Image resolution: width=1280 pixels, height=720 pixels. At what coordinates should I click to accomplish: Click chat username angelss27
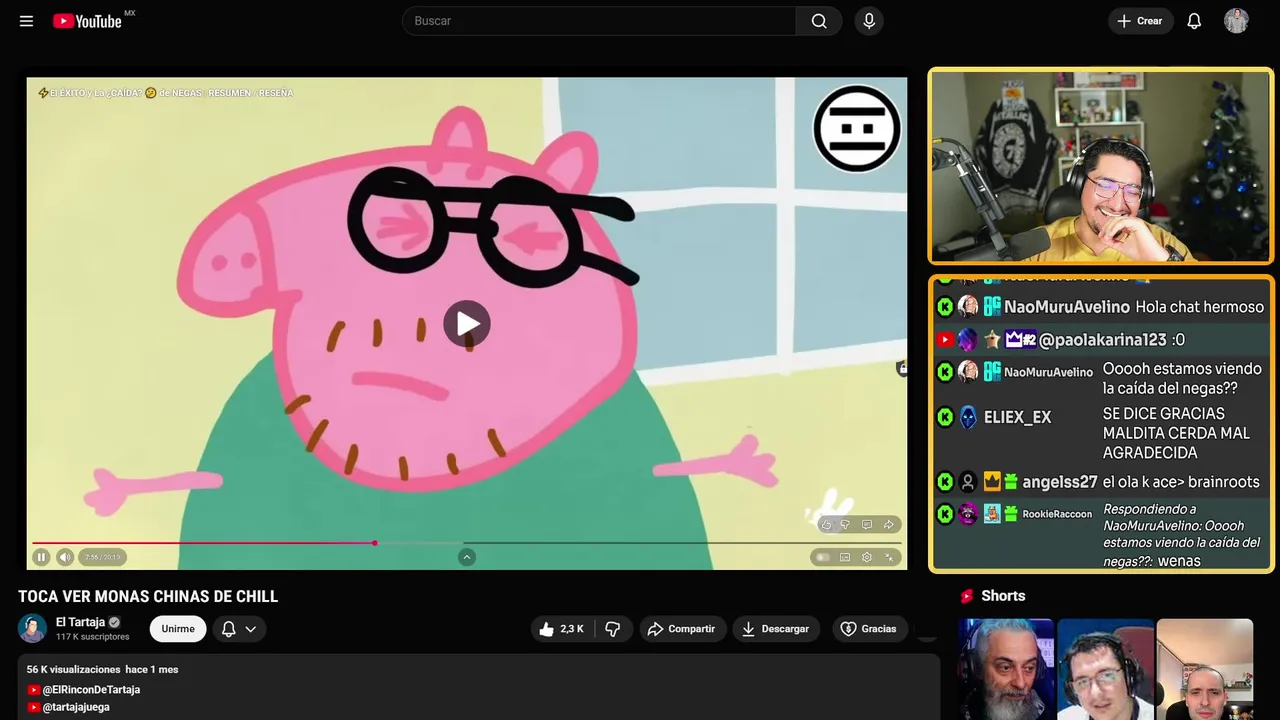click(x=1059, y=482)
